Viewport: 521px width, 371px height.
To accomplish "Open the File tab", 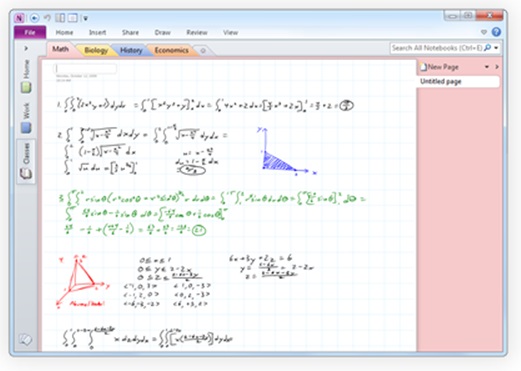I will [x=30, y=32].
